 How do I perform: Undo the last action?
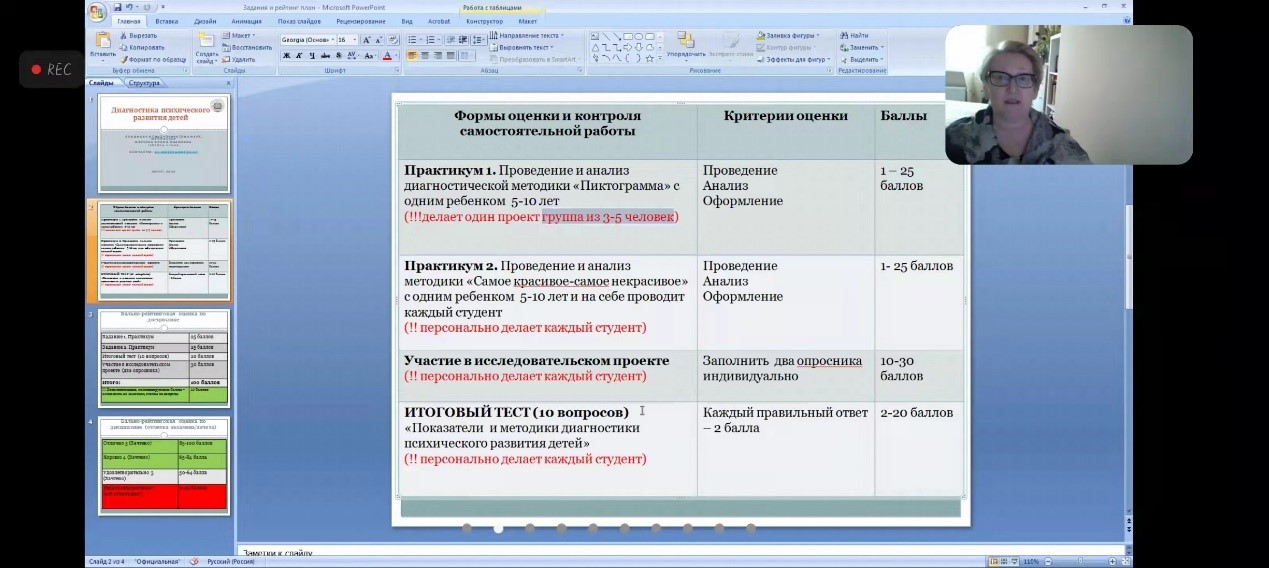click(130, 7)
